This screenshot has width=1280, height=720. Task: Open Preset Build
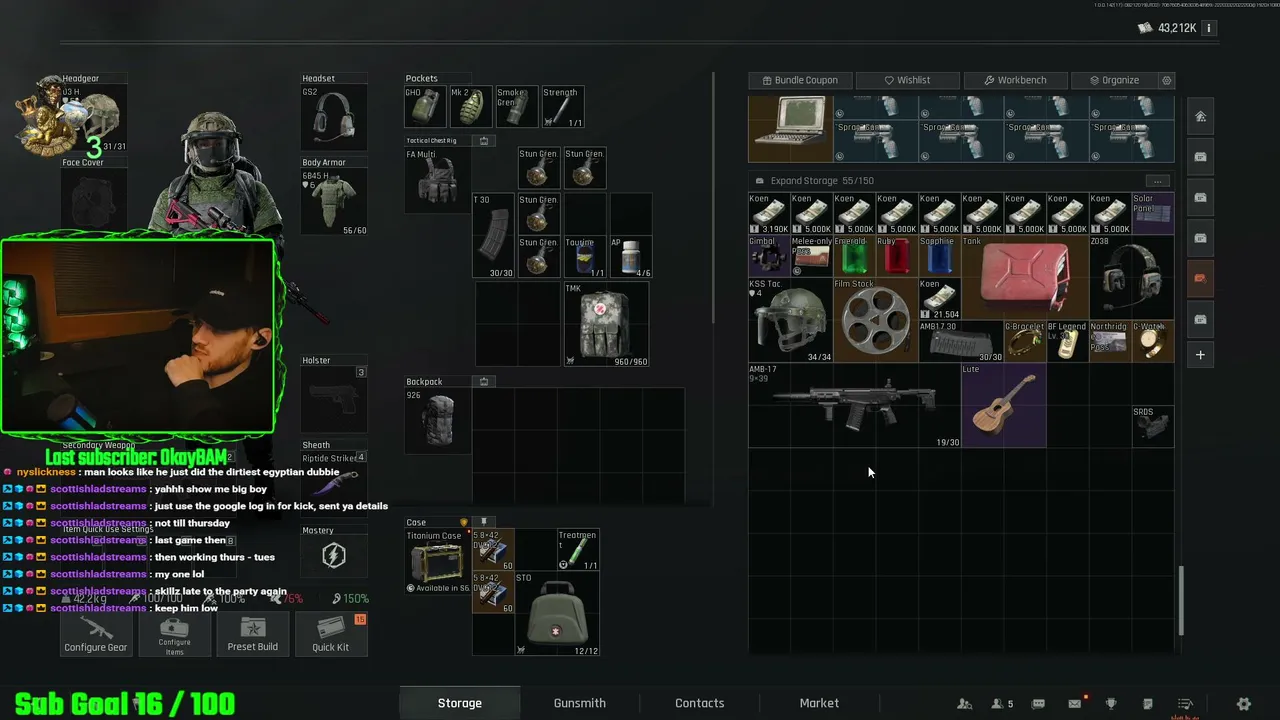pyautogui.click(x=253, y=634)
